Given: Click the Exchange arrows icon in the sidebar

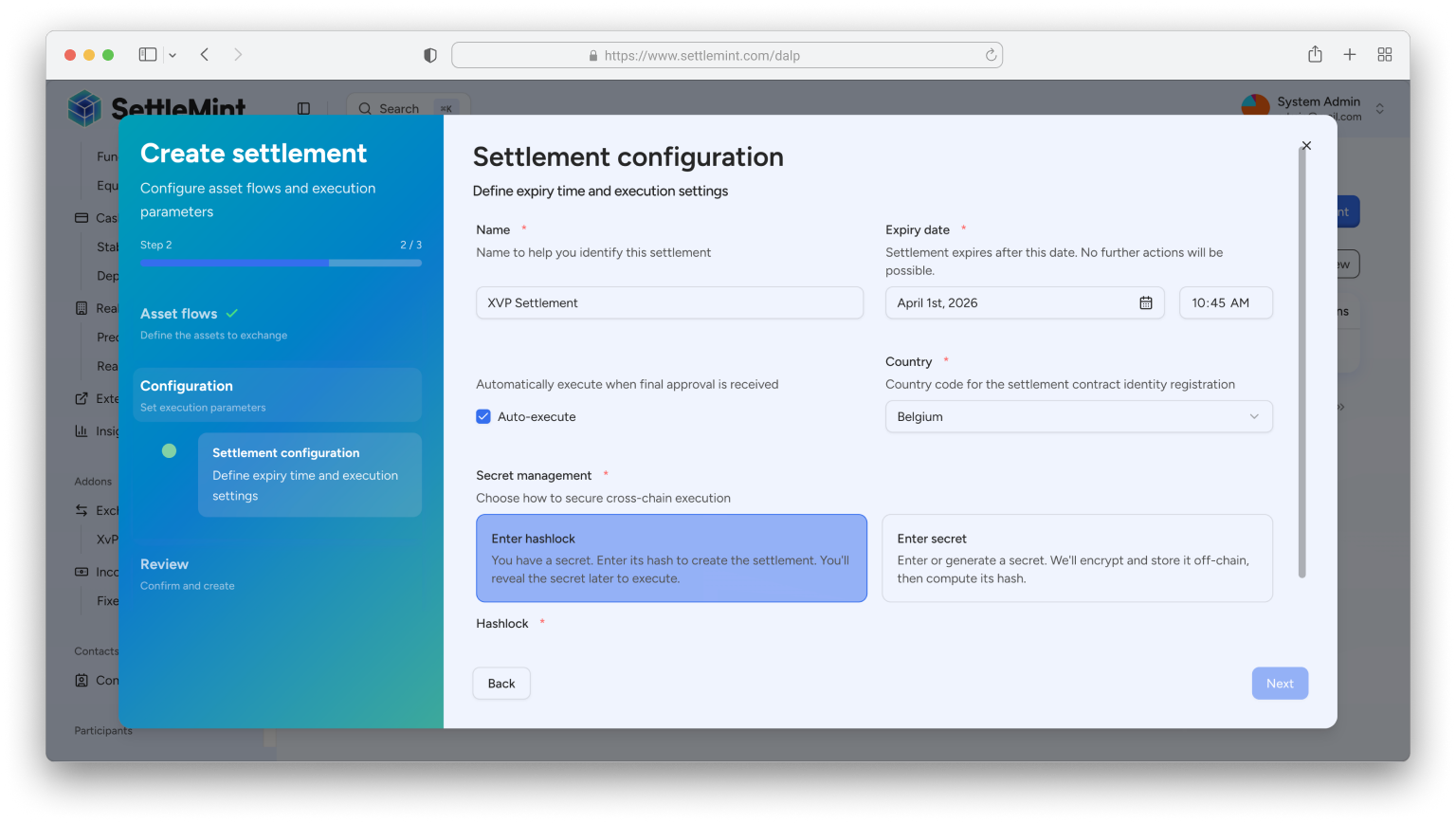Looking at the screenshot, I should (80, 510).
